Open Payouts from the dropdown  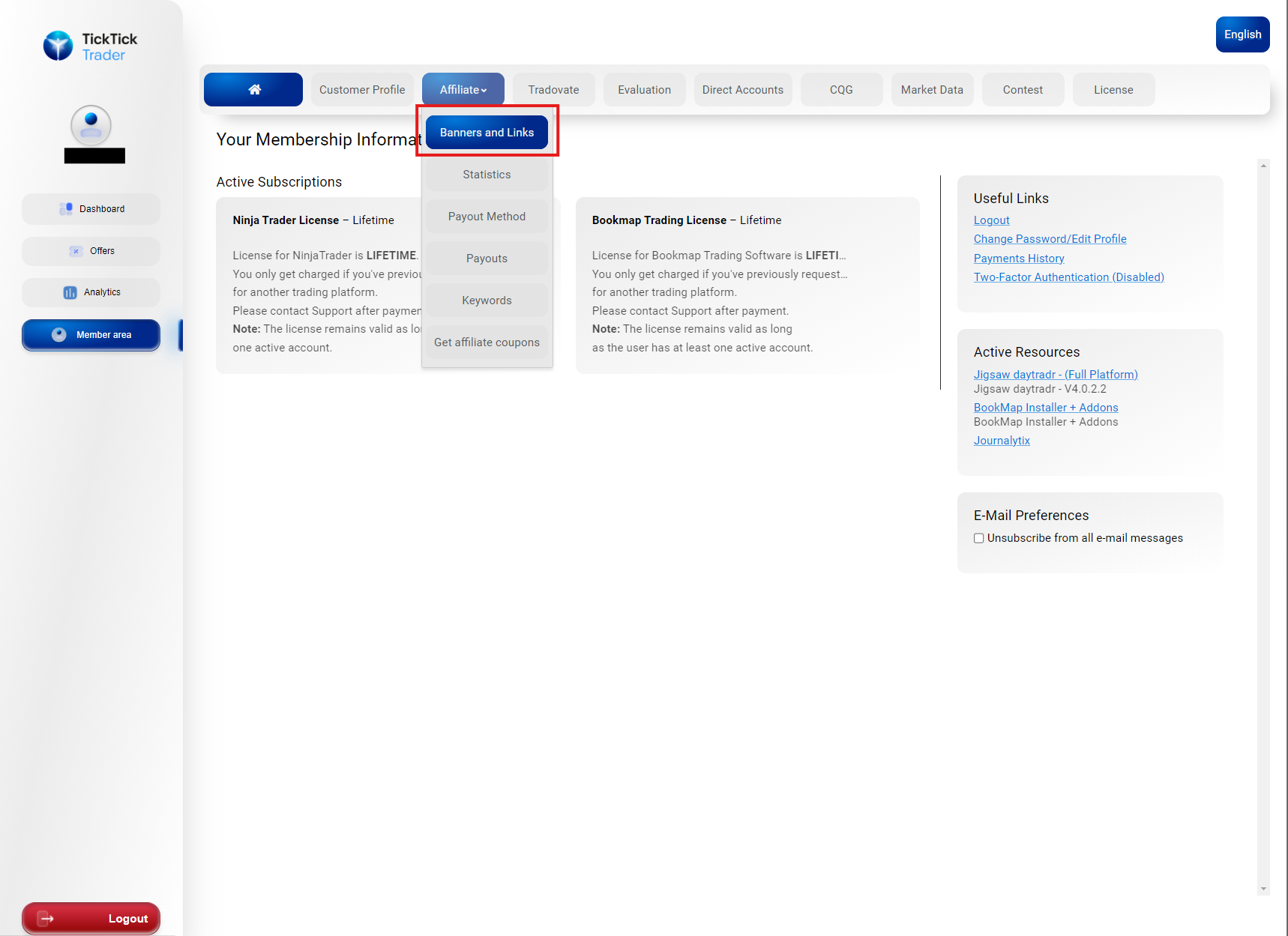point(487,259)
